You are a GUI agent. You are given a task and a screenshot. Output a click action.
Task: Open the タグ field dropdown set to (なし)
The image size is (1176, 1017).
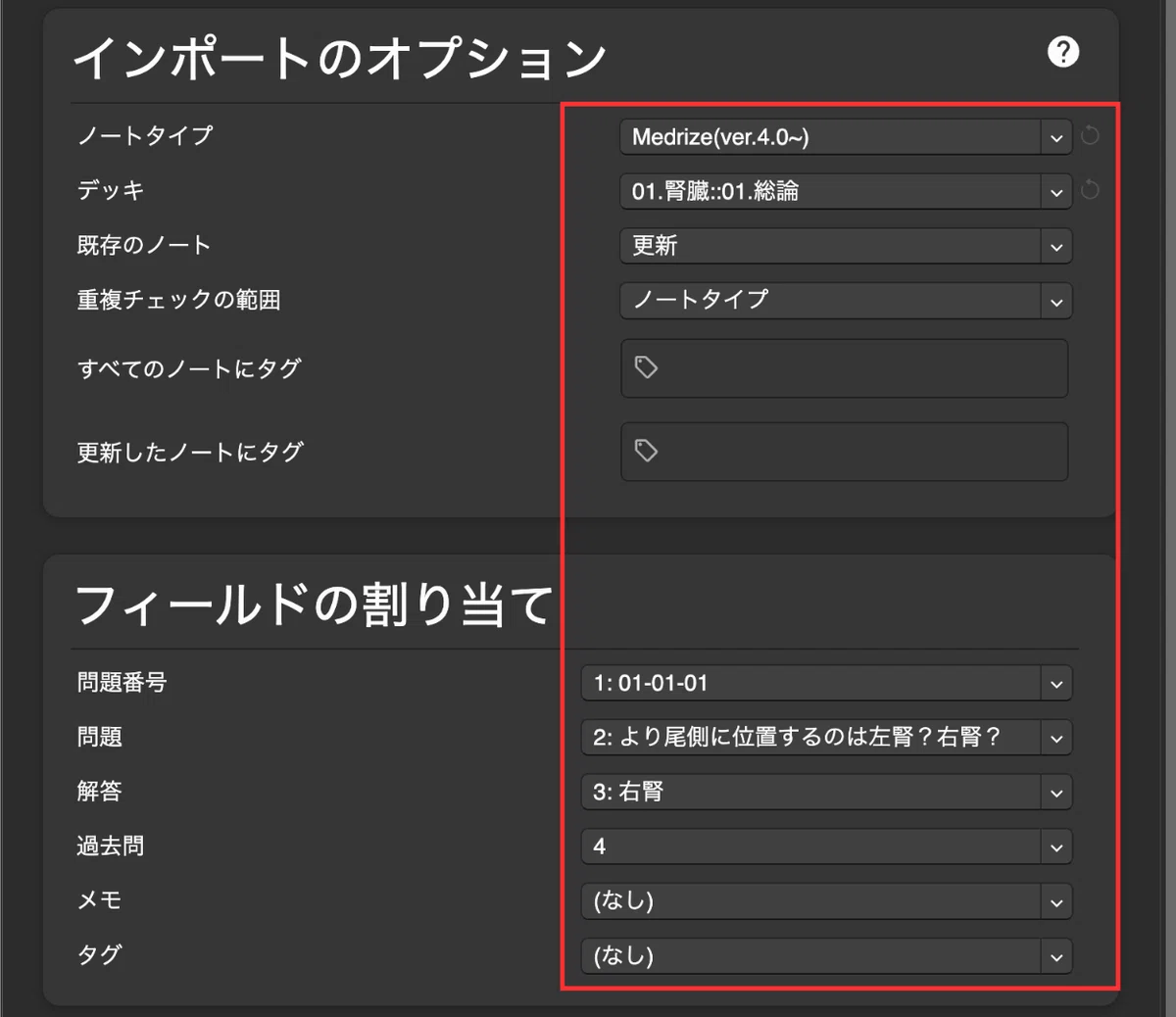[826, 956]
